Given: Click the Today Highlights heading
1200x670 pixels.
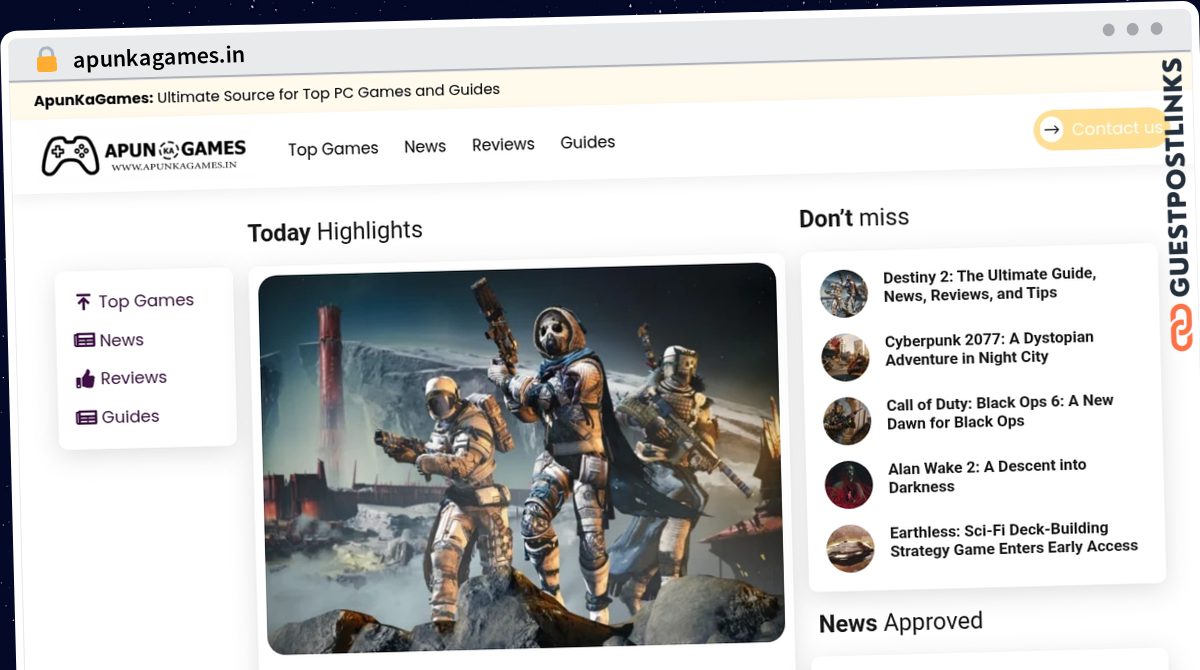Looking at the screenshot, I should [335, 232].
